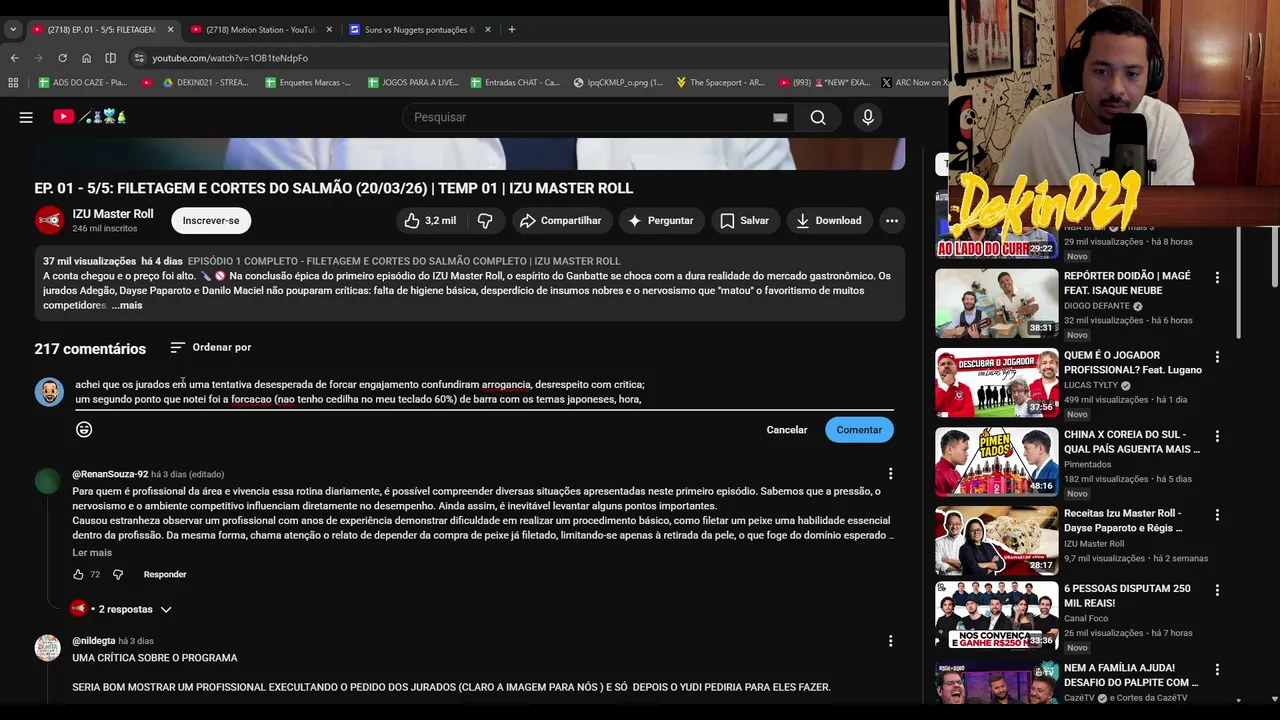Start voice search with microphone icon

point(867,117)
